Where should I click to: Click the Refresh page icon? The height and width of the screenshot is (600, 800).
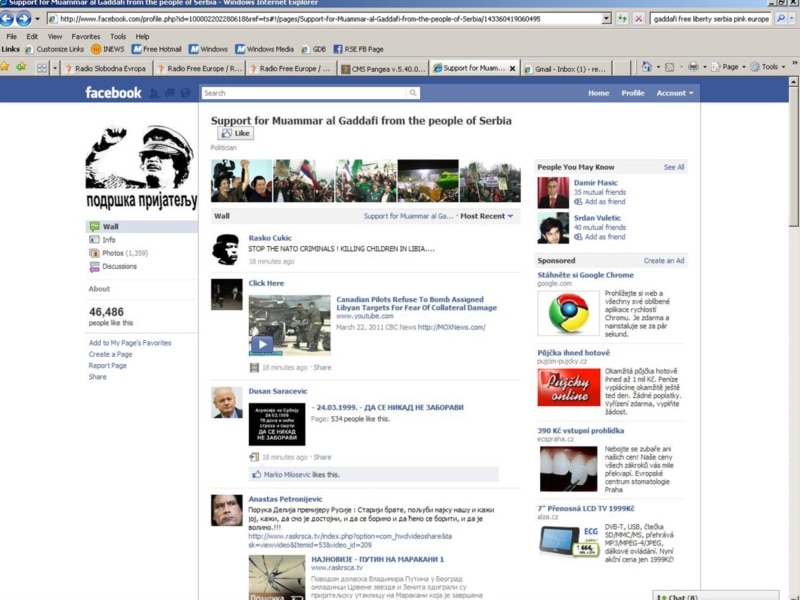tap(623, 19)
